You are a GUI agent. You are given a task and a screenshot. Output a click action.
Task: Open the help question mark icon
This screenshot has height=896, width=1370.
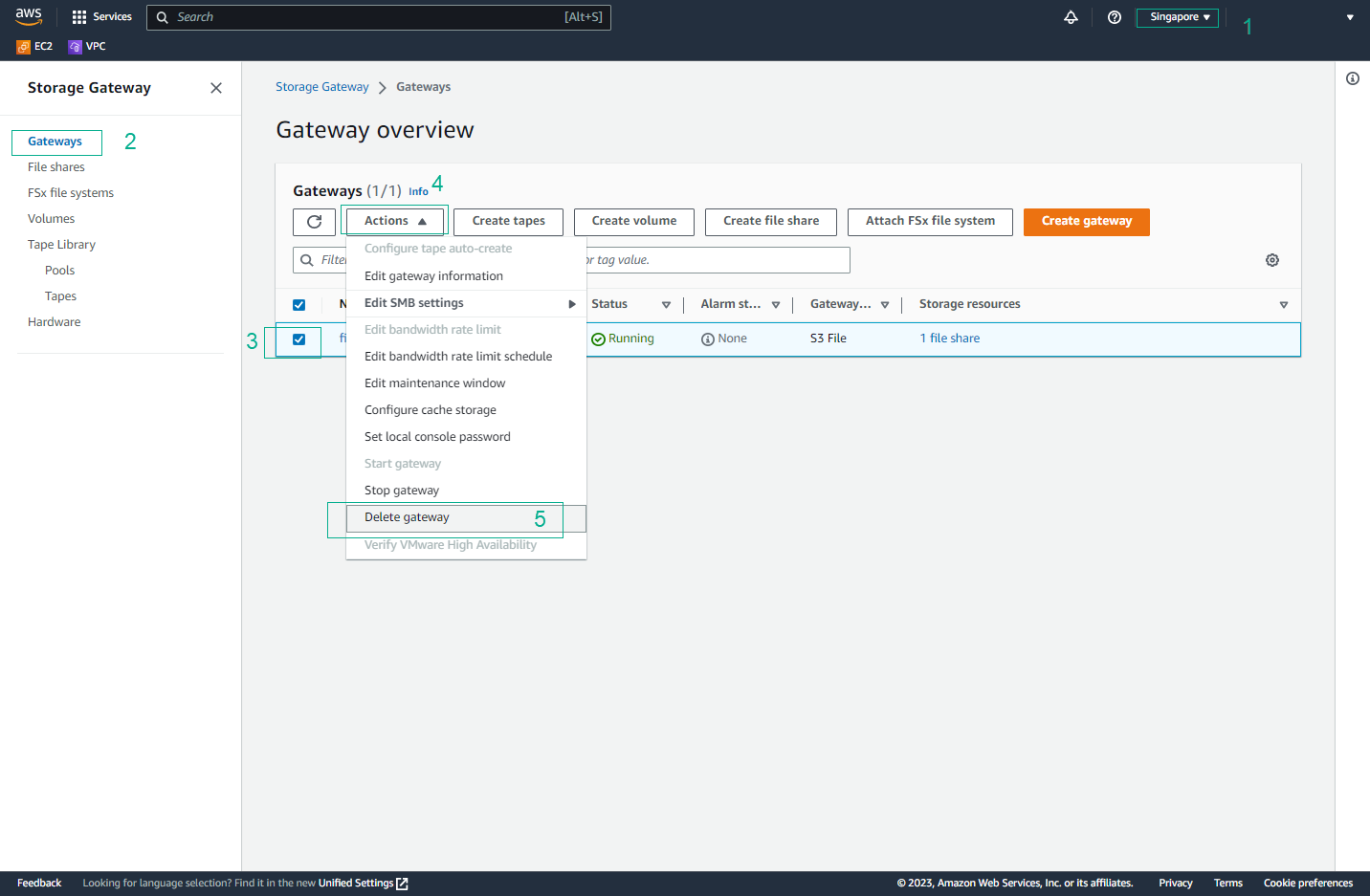[1115, 17]
